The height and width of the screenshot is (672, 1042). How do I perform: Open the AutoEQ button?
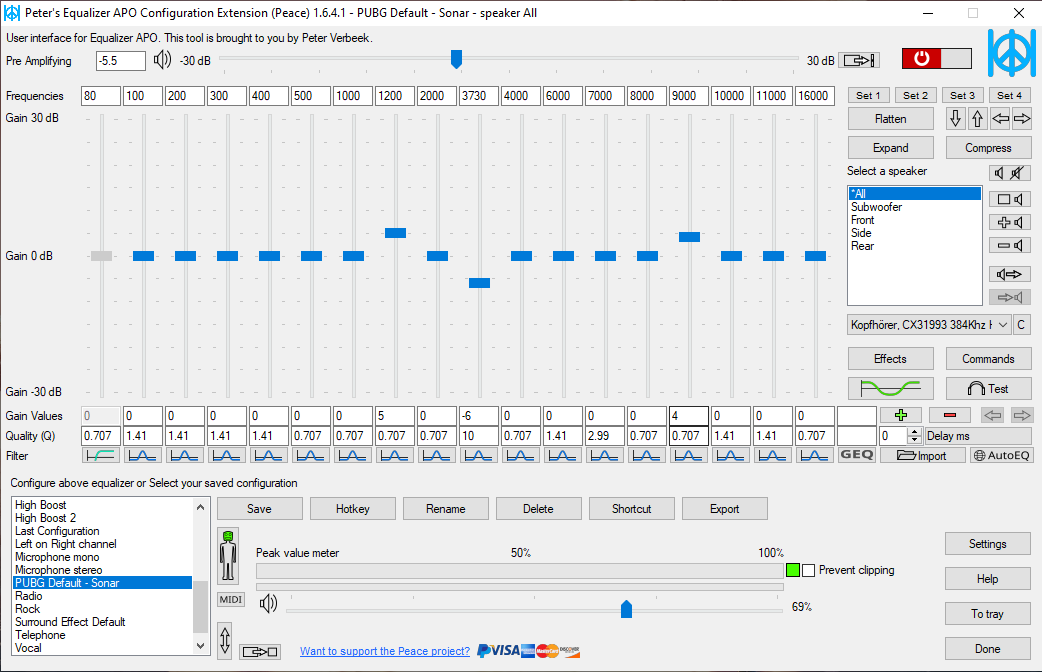(x=1001, y=455)
